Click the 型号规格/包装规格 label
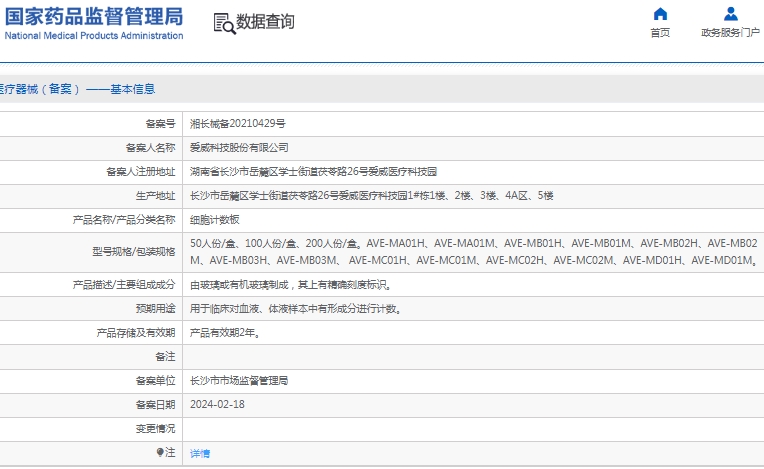Screen dimensions: 764x469 [x=134, y=252]
